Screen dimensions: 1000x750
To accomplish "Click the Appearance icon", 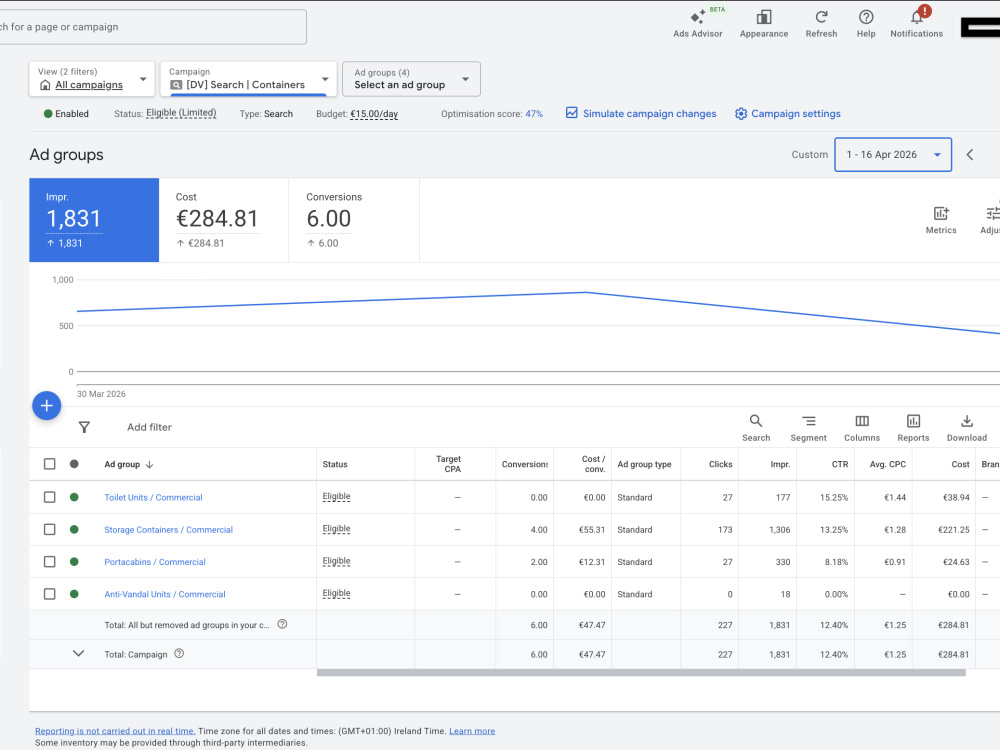I will pyautogui.click(x=763, y=17).
